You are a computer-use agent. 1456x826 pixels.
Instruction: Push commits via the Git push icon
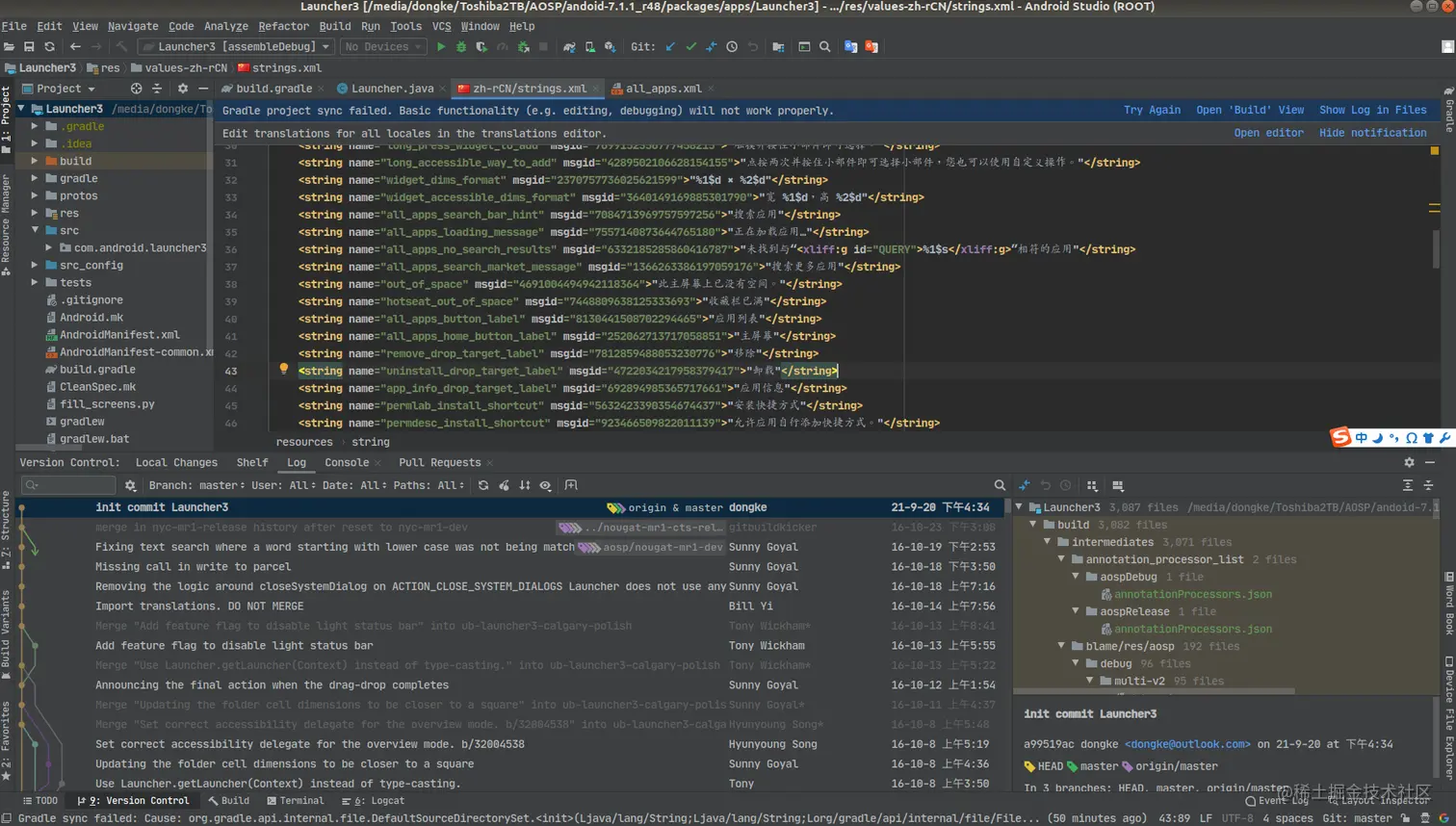click(711, 46)
